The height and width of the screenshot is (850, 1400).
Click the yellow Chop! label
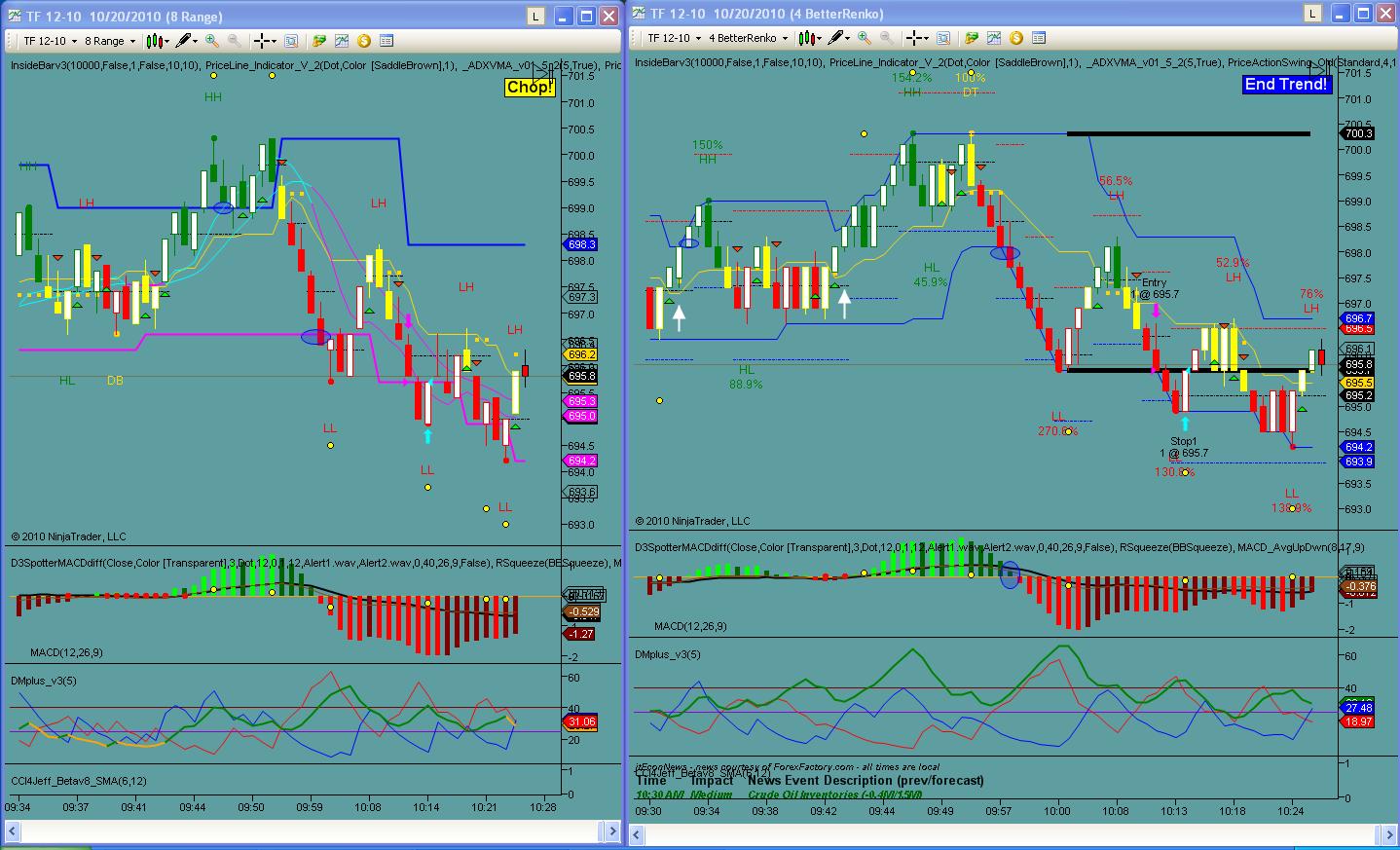(530, 88)
